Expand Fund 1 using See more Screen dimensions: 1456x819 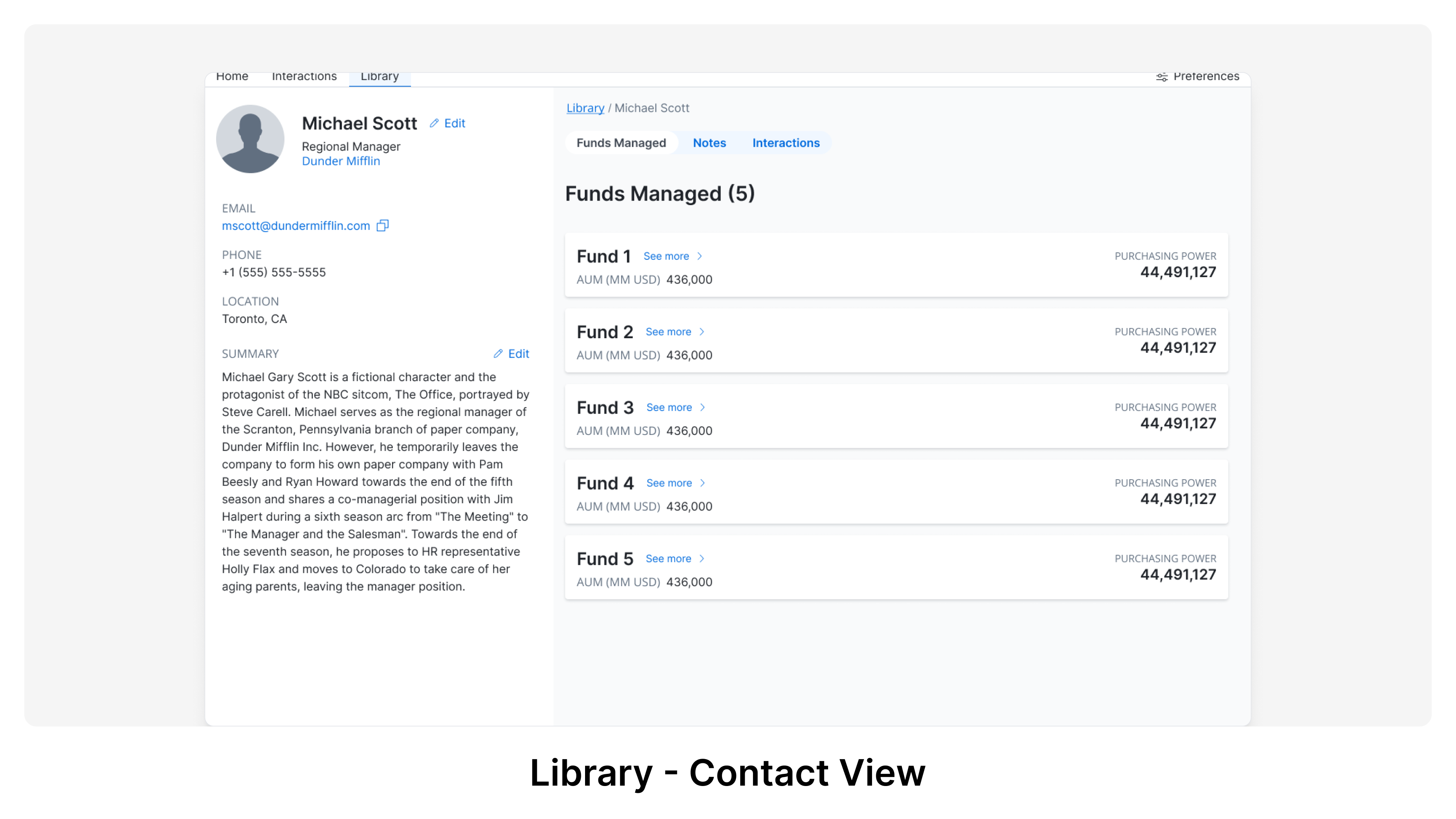point(667,256)
